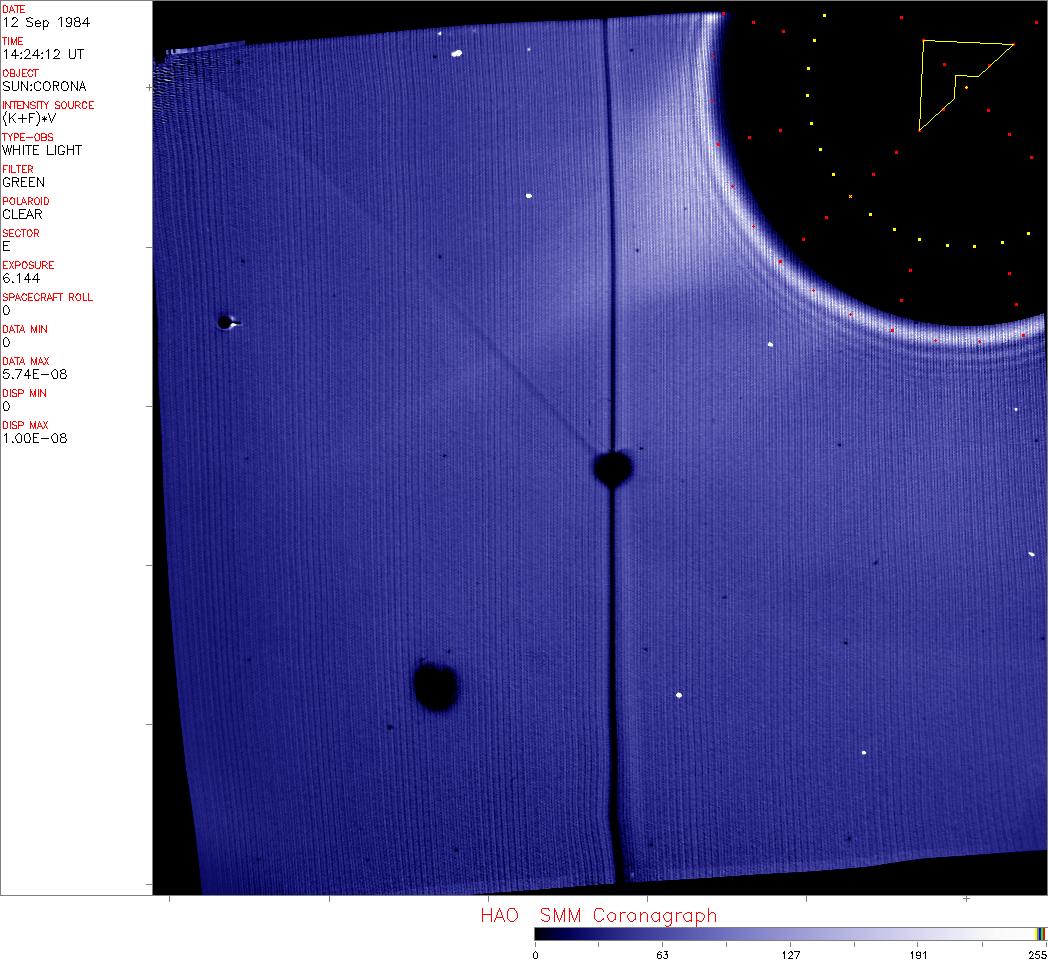Click the CLEAR polaroid value
This screenshot has width=1048, height=960.
22,214
